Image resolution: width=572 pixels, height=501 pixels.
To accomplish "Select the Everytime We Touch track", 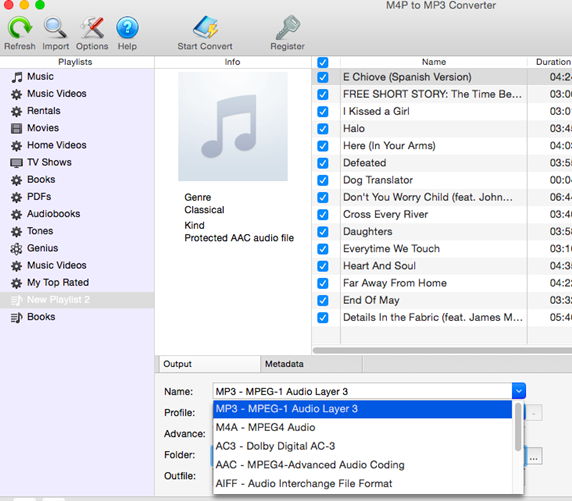I will 441,249.
